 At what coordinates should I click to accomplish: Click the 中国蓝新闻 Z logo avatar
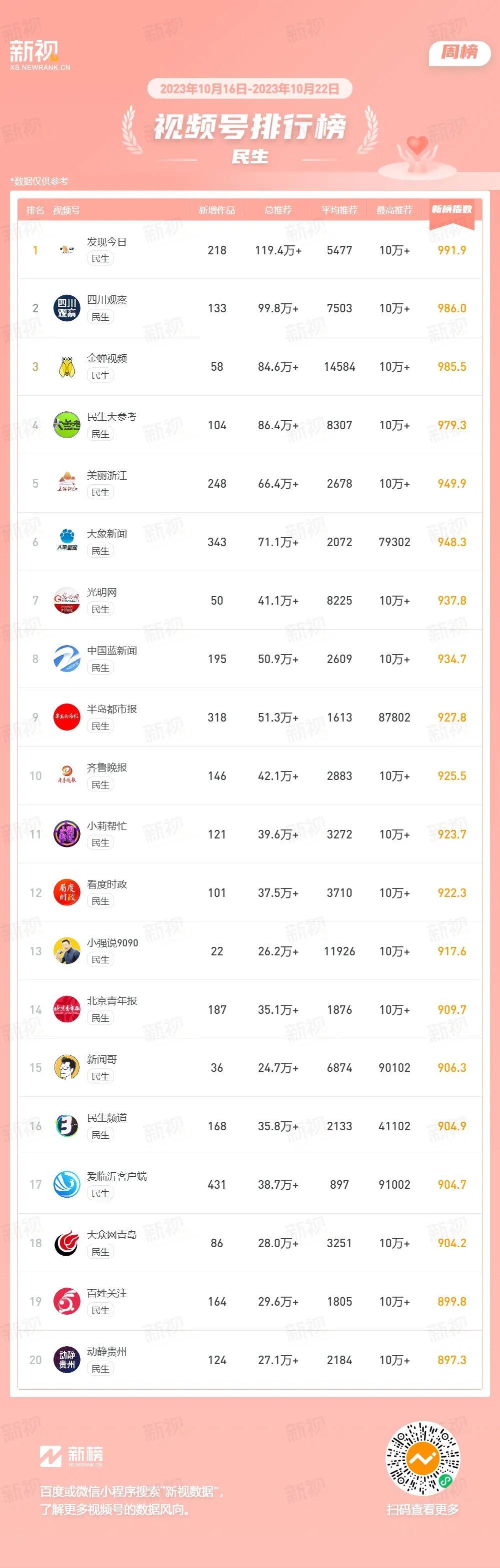[x=67, y=659]
